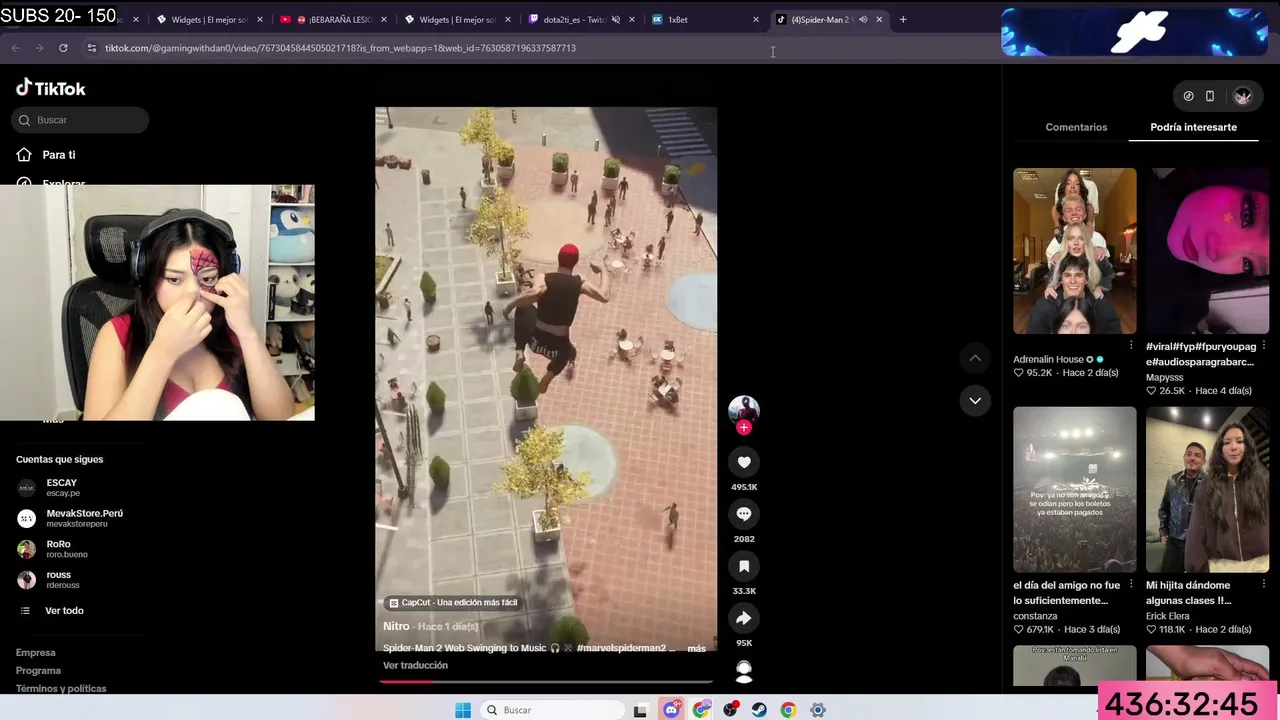The width and height of the screenshot is (1280, 720).
Task: Open Steam from the taskbar
Action: pyautogui.click(x=760, y=710)
